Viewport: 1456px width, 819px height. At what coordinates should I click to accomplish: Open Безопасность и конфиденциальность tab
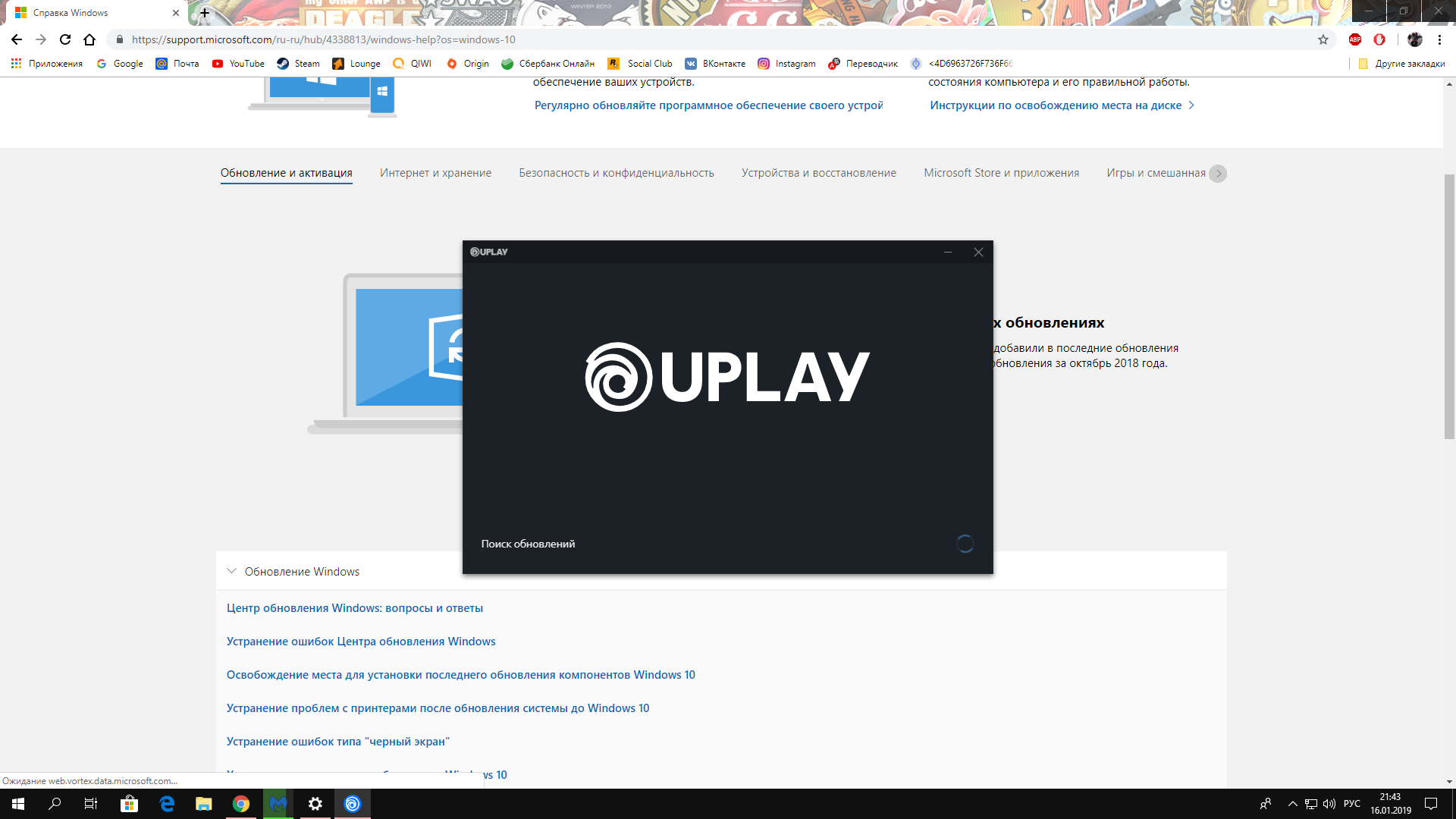[x=616, y=172]
